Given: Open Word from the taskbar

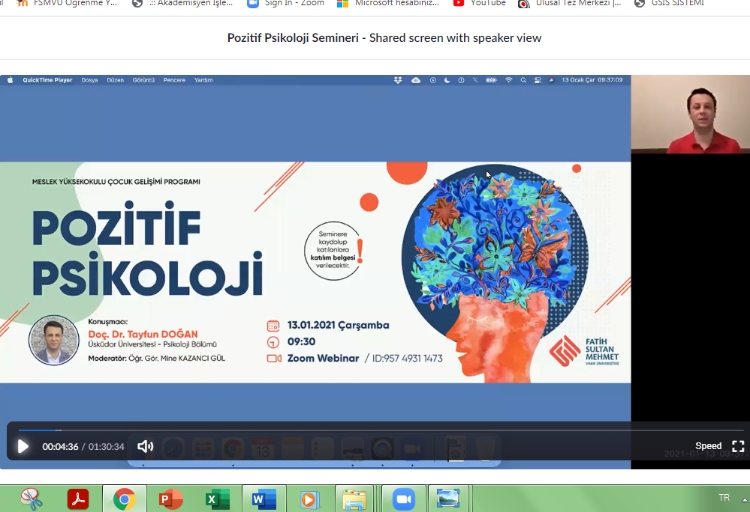Looking at the screenshot, I should coord(264,498).
